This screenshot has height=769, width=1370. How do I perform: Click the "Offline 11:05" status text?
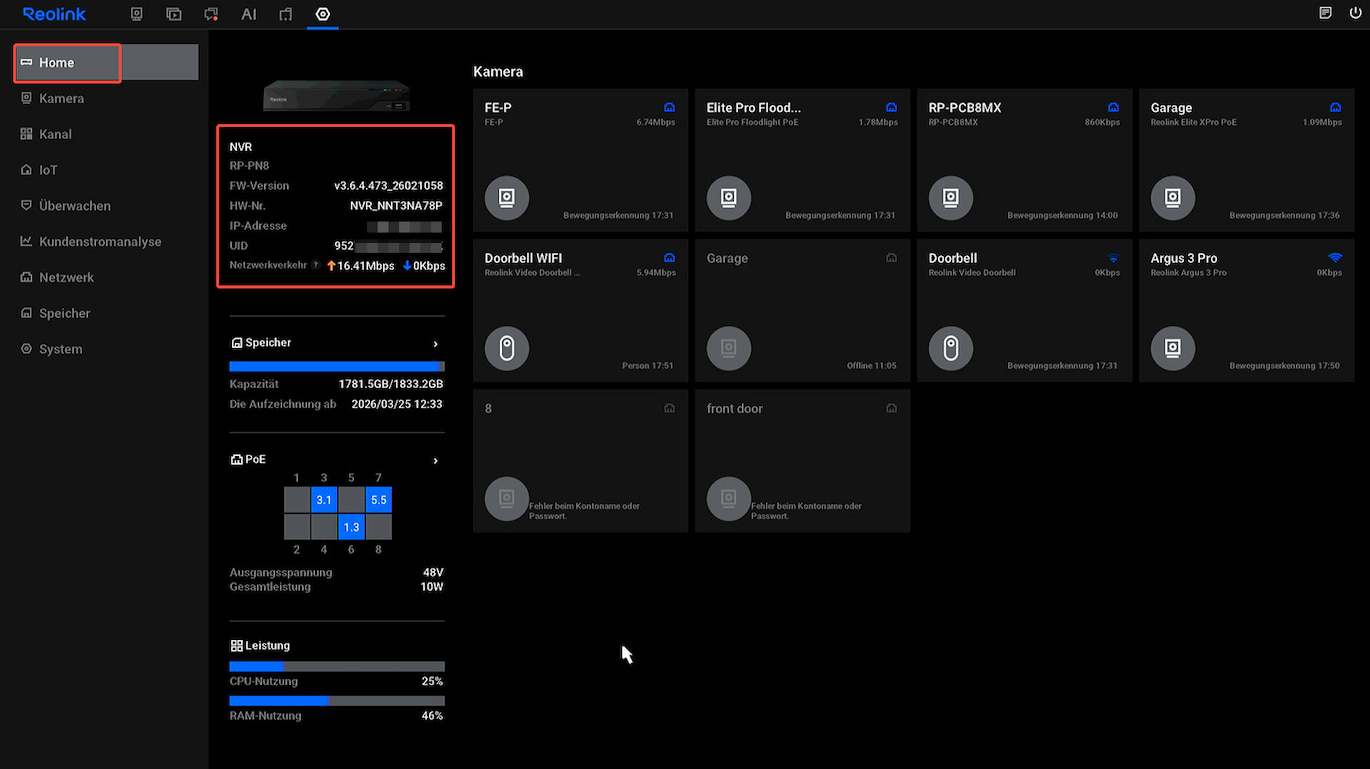(x=872, y=366)
